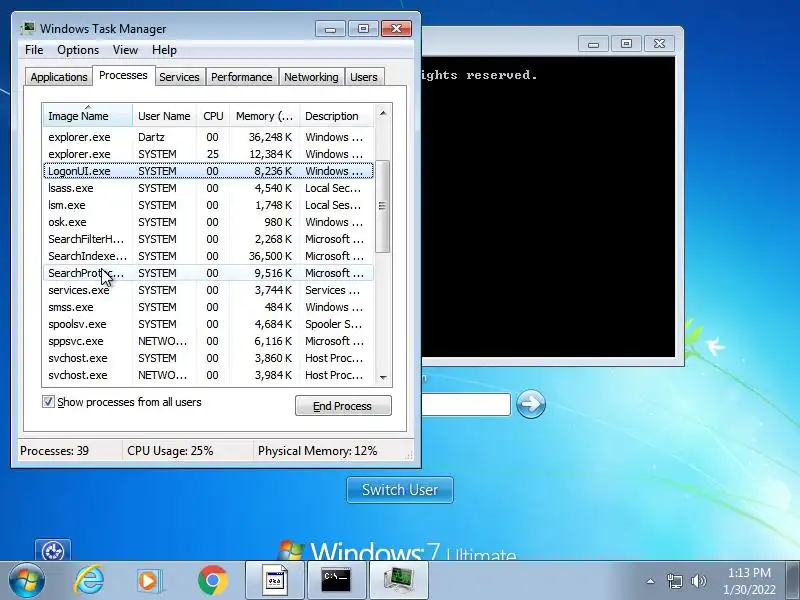Screen dimensions: 800x600
Task: Select the lsm.exe process row
Action: [208, 205]
